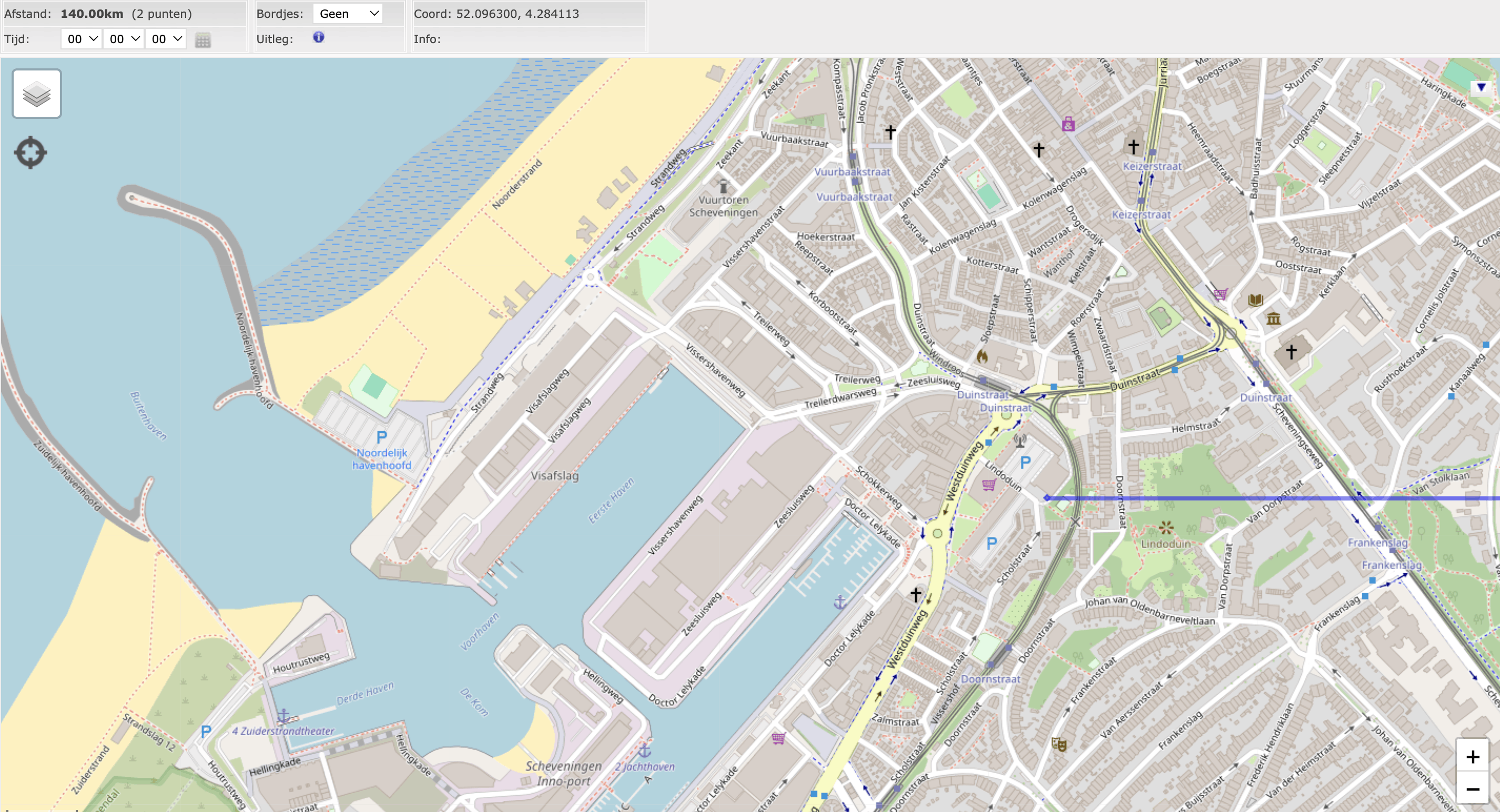Click the Noordelijk havenhoofd blue parking label

tap(381, 459)
